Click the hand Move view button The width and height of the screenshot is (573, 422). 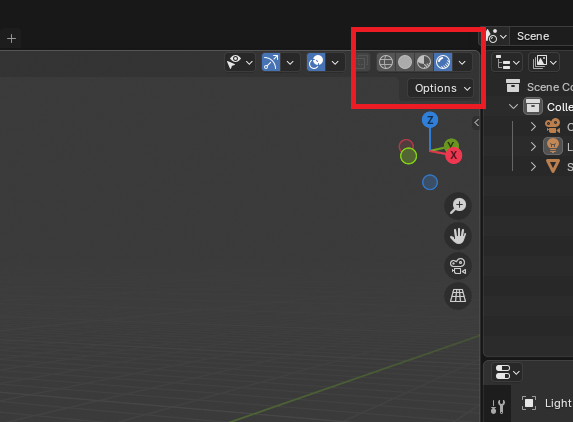(458, 236)
